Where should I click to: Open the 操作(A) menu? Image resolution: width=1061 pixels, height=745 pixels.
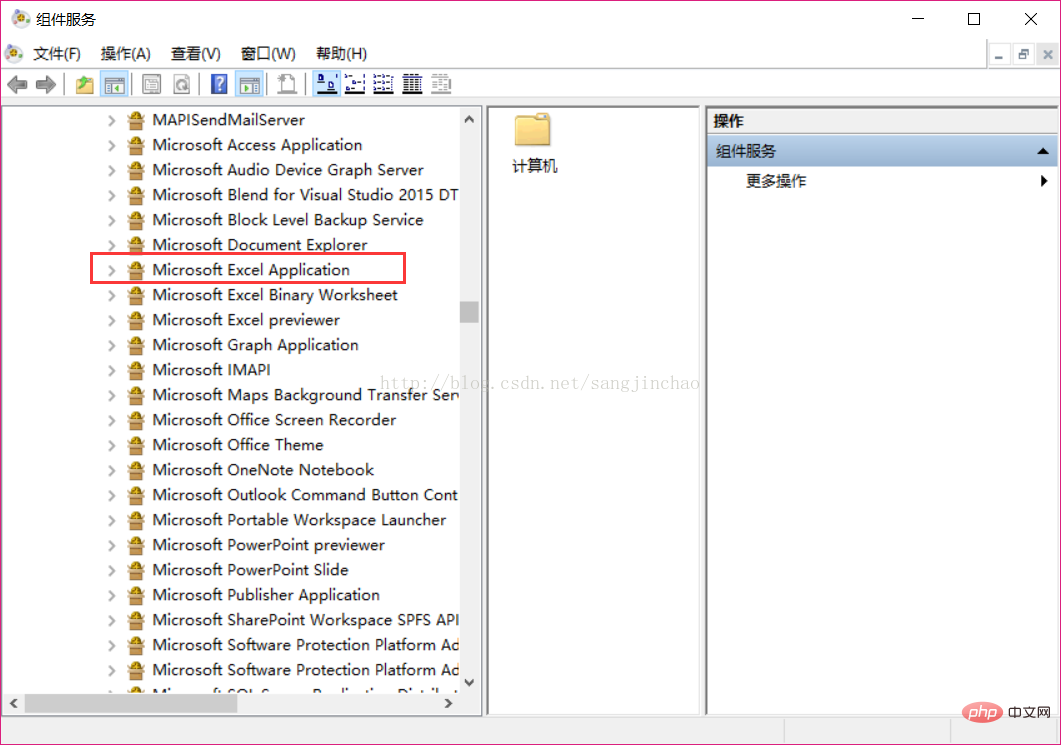pos(125,53)
